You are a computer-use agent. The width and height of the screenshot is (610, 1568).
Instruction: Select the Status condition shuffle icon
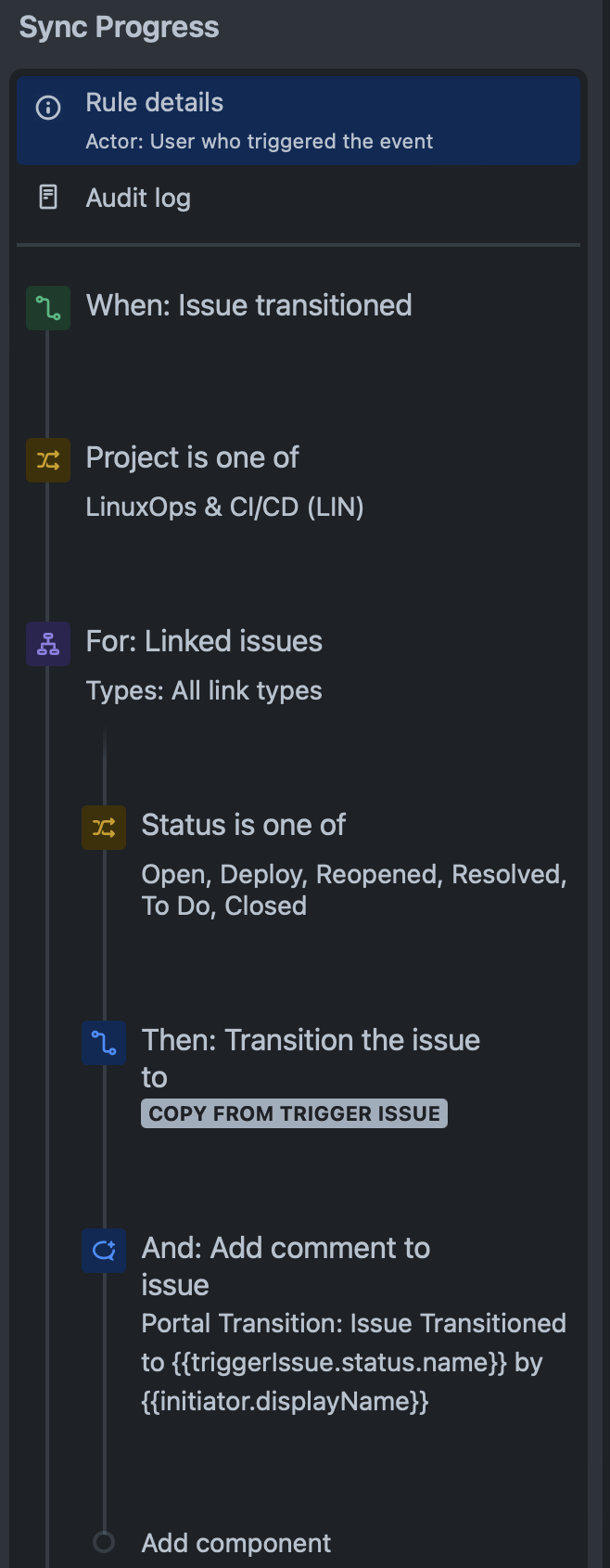(x=103, y=827)
